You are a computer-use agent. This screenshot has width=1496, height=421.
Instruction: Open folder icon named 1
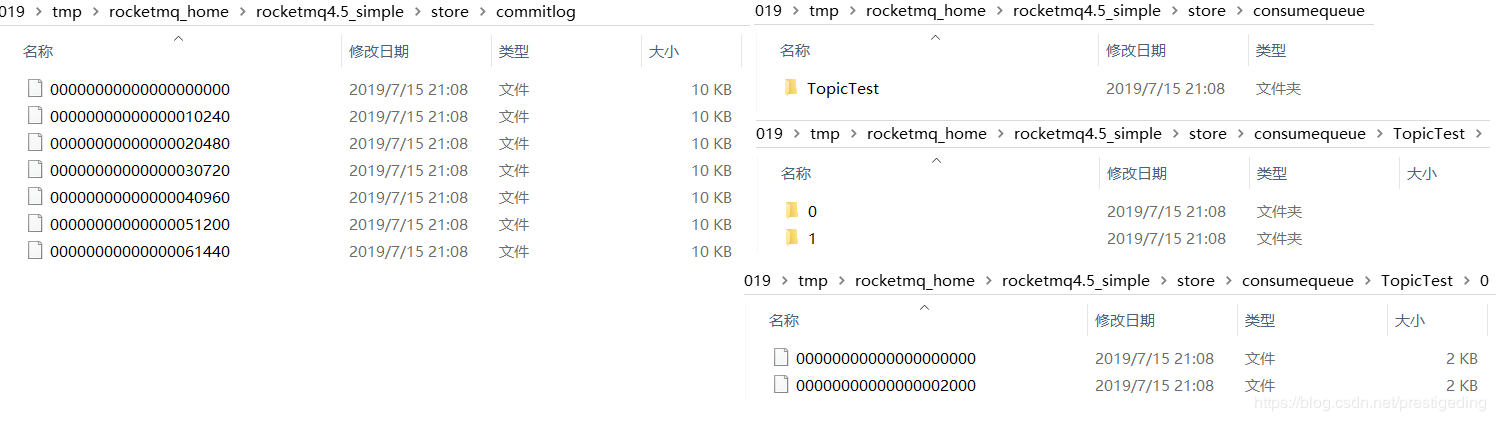(x=792, y=238)
